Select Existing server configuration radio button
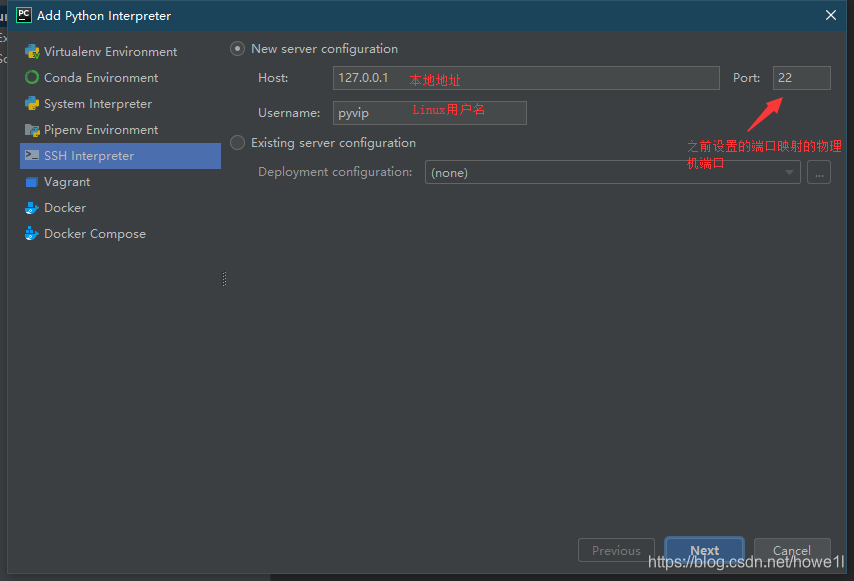Viewport: 854px width, 581px height. point(237,143)
